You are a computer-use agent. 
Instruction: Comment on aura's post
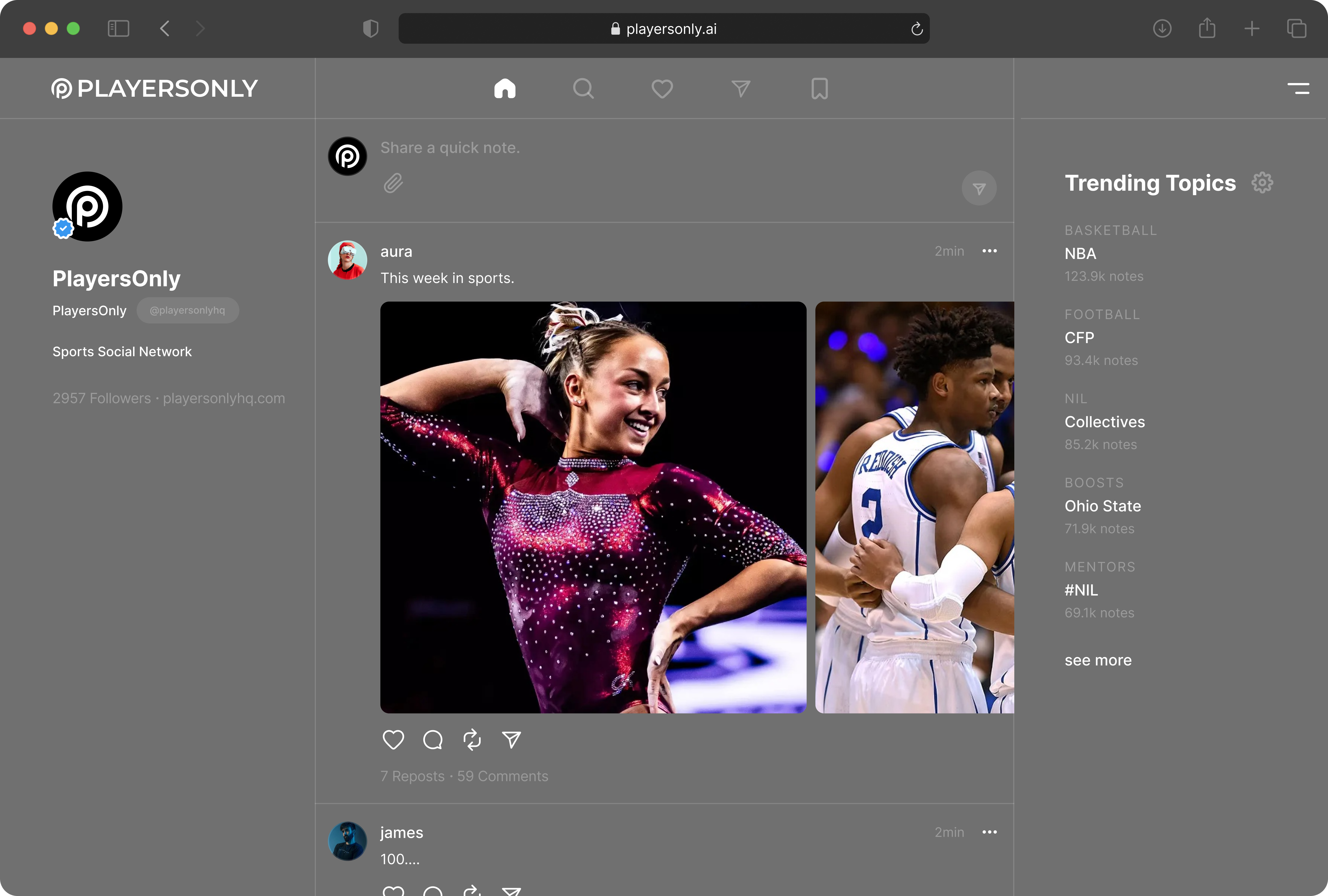point(433,739)
